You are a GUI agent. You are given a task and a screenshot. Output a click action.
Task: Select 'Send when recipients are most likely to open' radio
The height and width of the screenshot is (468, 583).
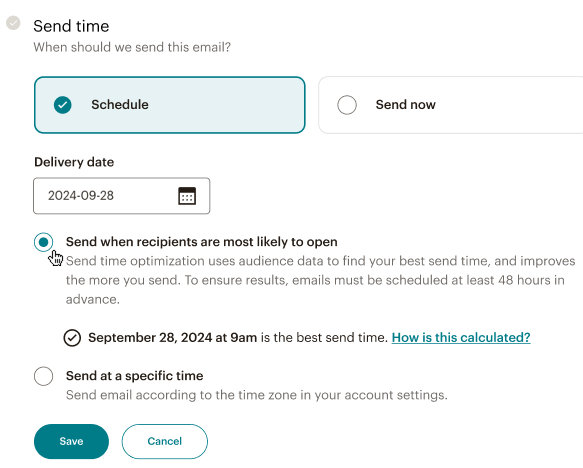[44, 242]
